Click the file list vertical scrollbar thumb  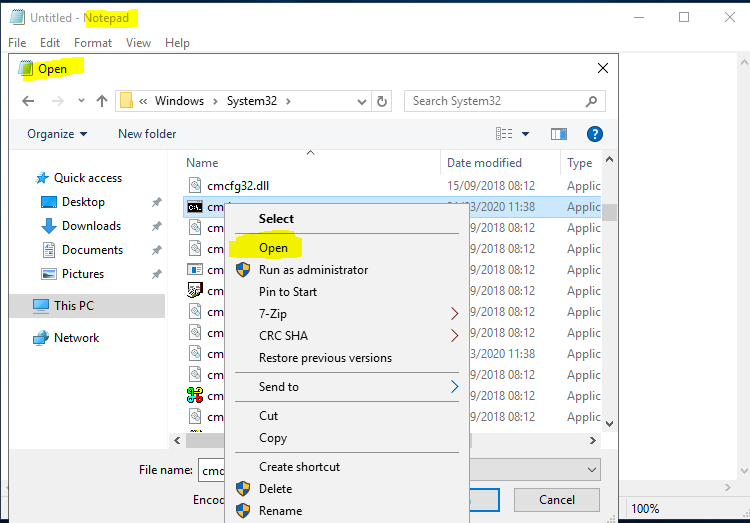(609, 212)
